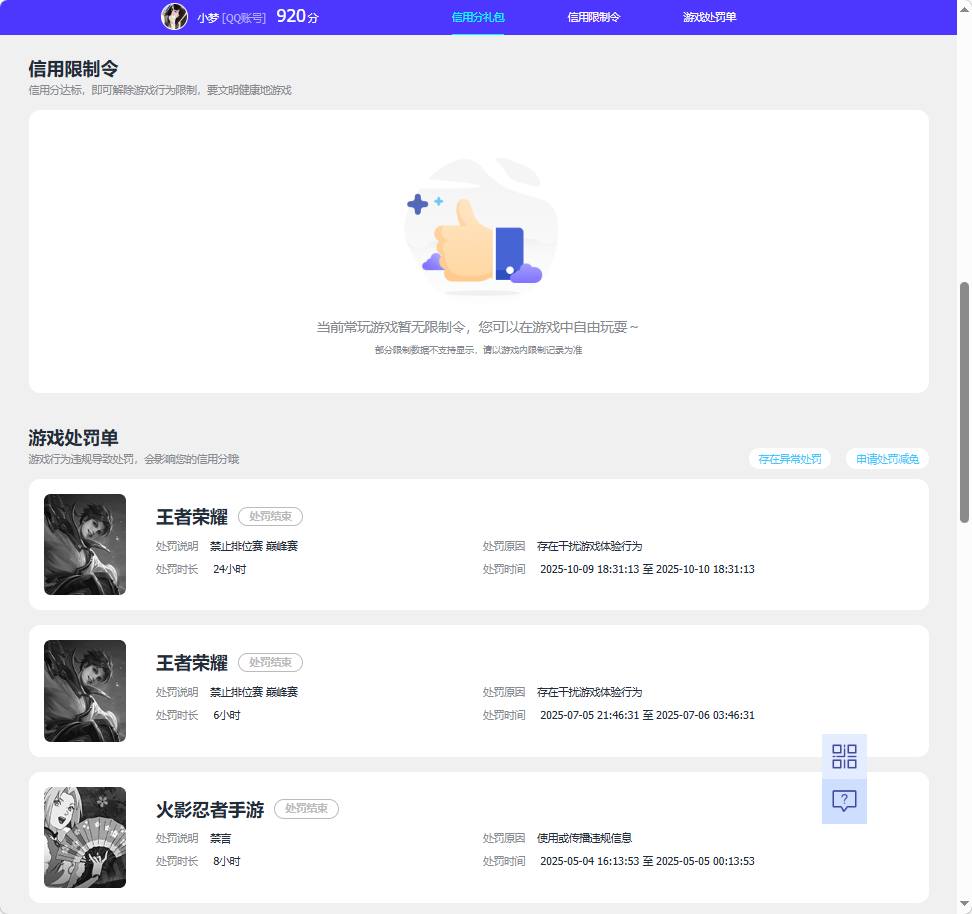Click the 申请处罚减免 button
The height and width of the screenshot is (914, 972).
pos(886,459)
